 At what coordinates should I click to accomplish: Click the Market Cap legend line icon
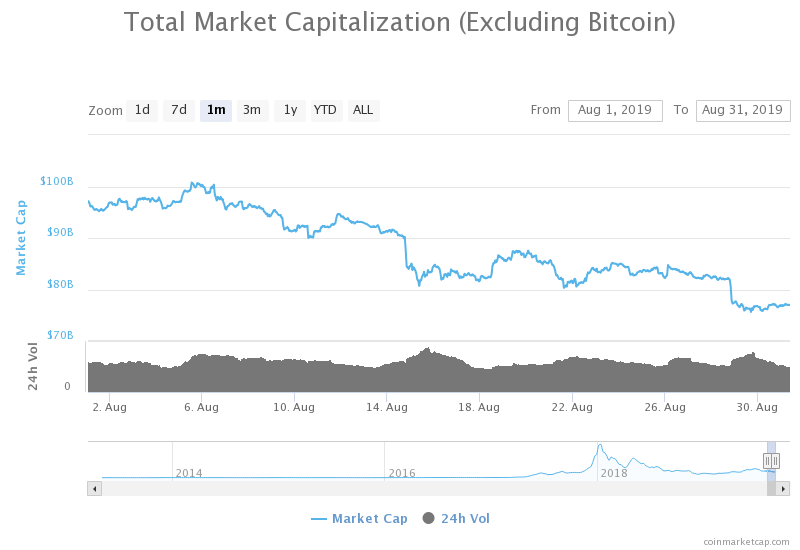click(x=319, y=518)
